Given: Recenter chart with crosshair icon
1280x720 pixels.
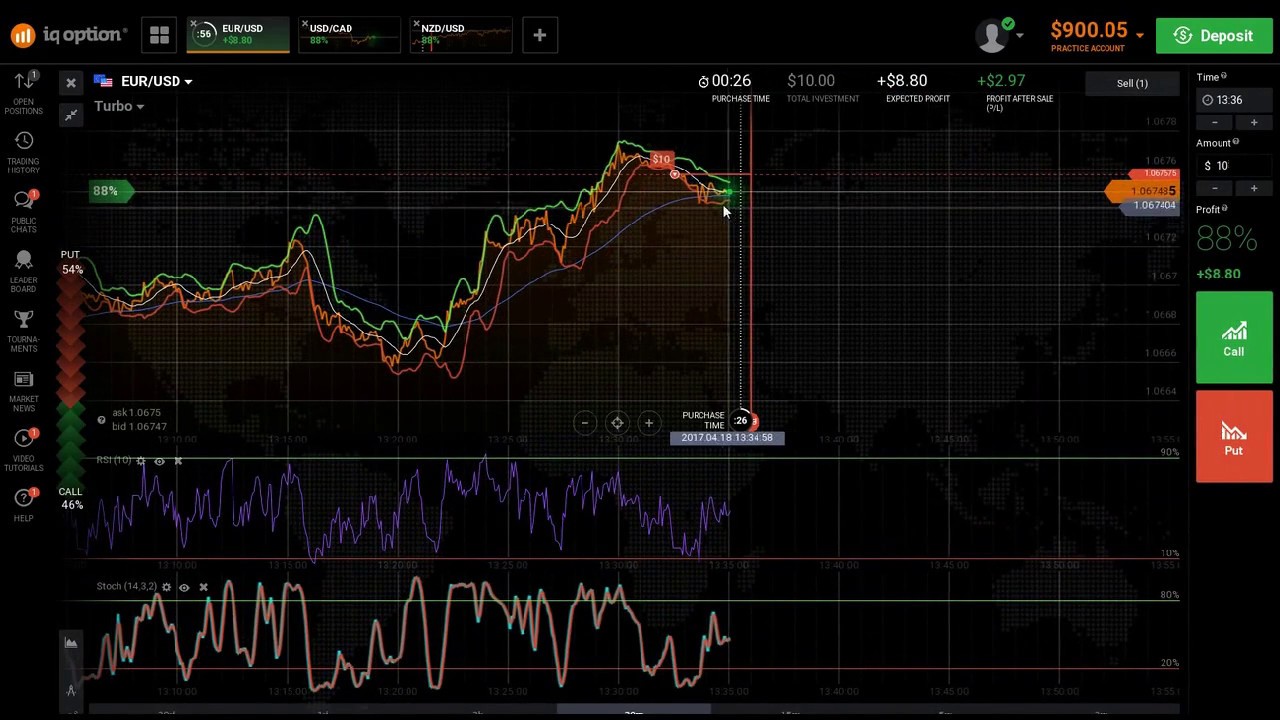Looking at the screenshot, I should pyautogui.click(x=617, y=423).
